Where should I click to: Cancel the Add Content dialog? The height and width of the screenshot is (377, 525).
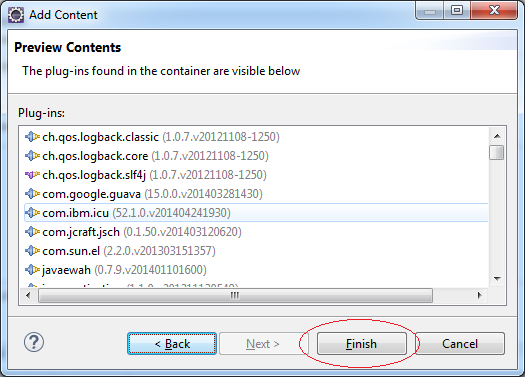(460, 344)
